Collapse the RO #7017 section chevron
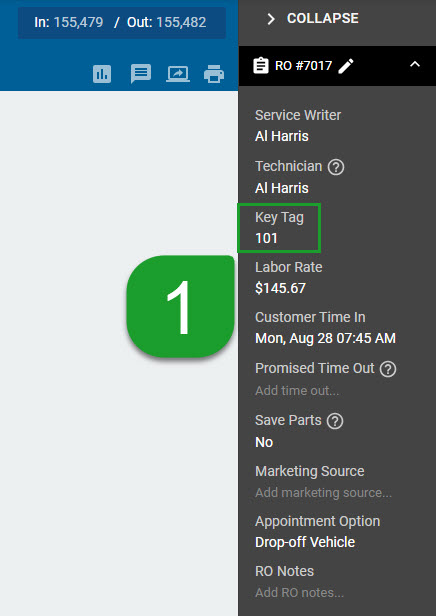 click(415, 64)
